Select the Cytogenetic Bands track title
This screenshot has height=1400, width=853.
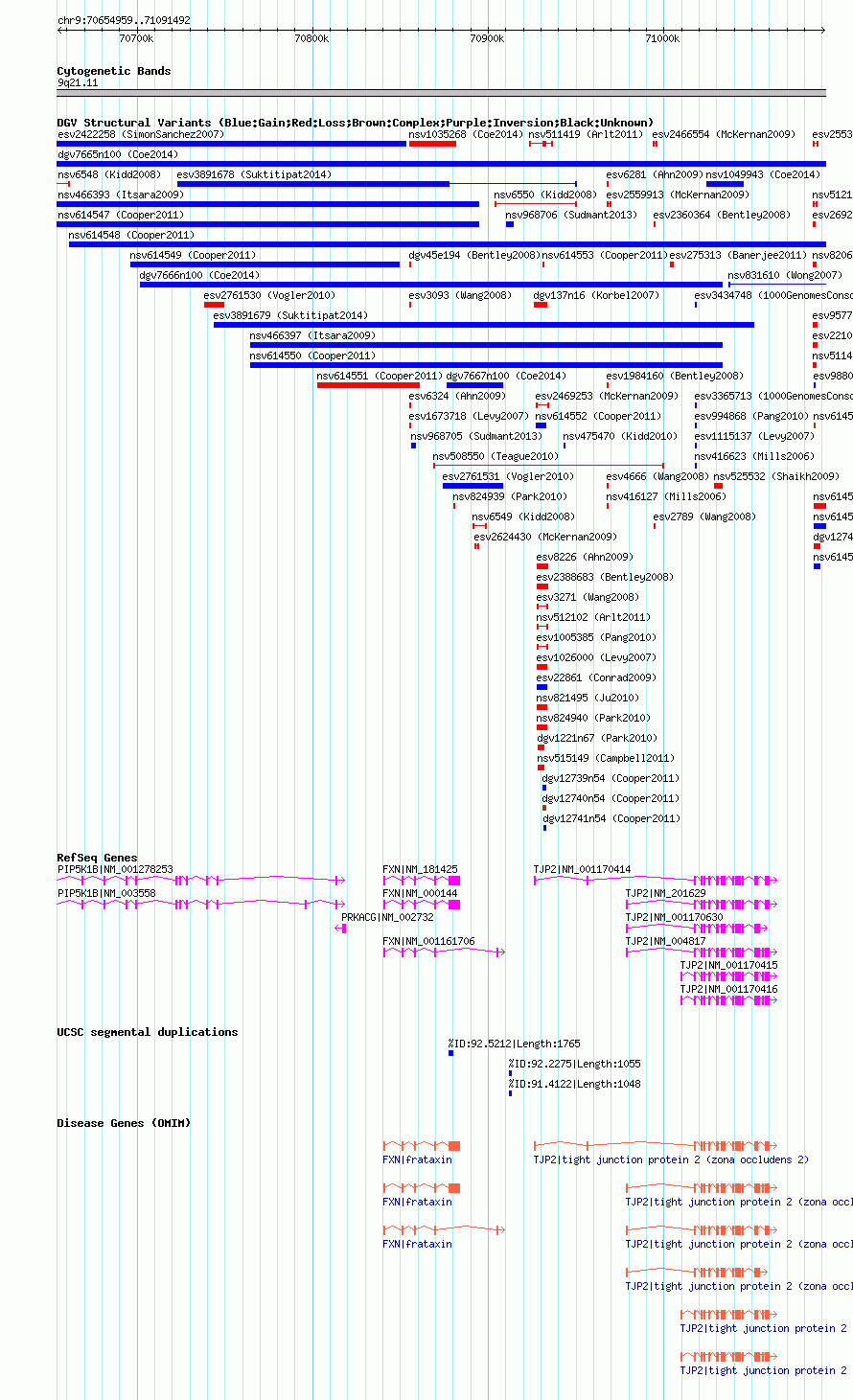[x=114, y=71]
